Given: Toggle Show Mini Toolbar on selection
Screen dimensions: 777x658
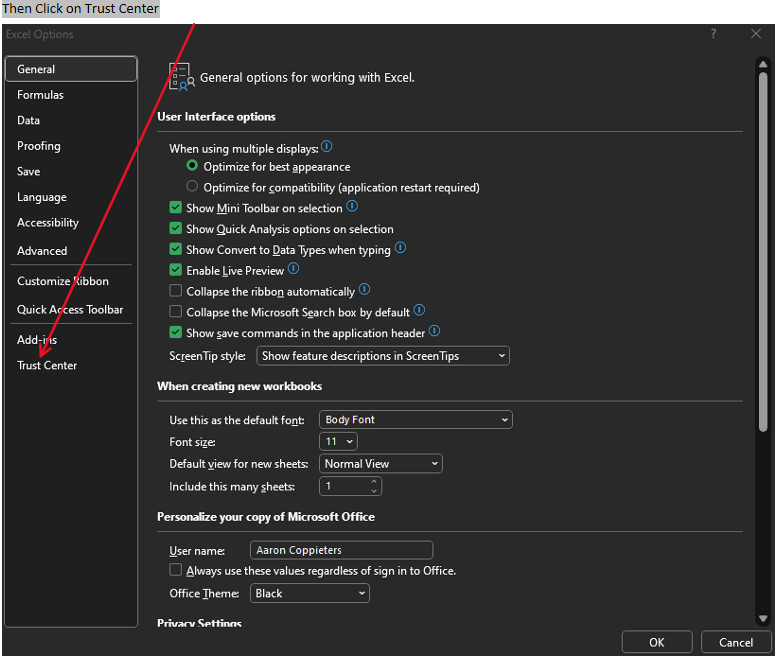Looking at the screenshot, I should coord(175,208).
